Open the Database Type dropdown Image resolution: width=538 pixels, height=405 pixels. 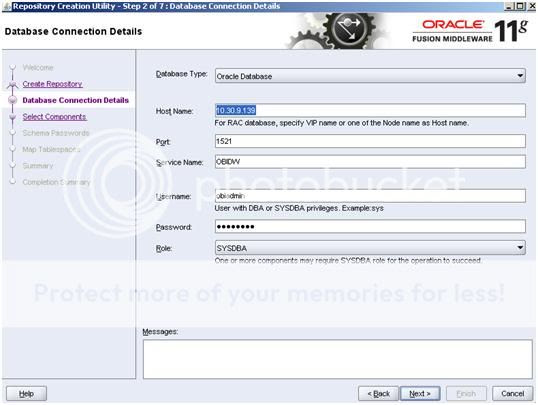click(370, 76)
